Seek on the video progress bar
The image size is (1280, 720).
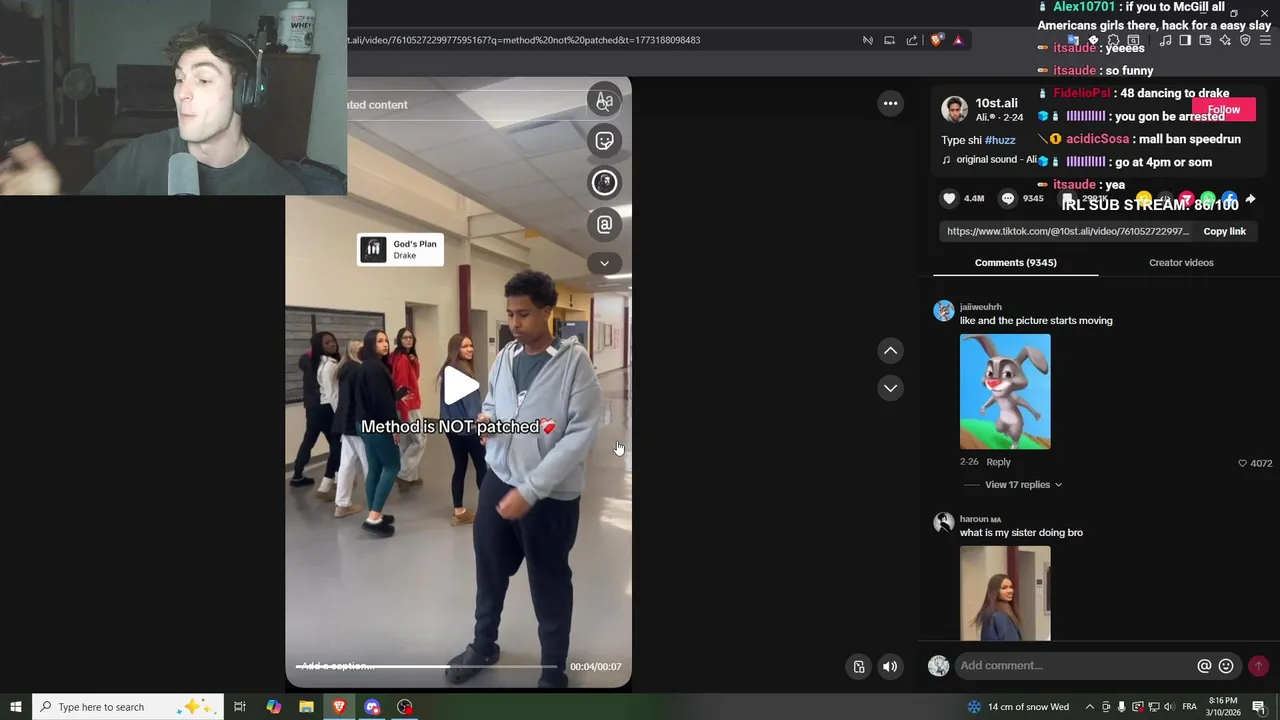tap(426, 666)
